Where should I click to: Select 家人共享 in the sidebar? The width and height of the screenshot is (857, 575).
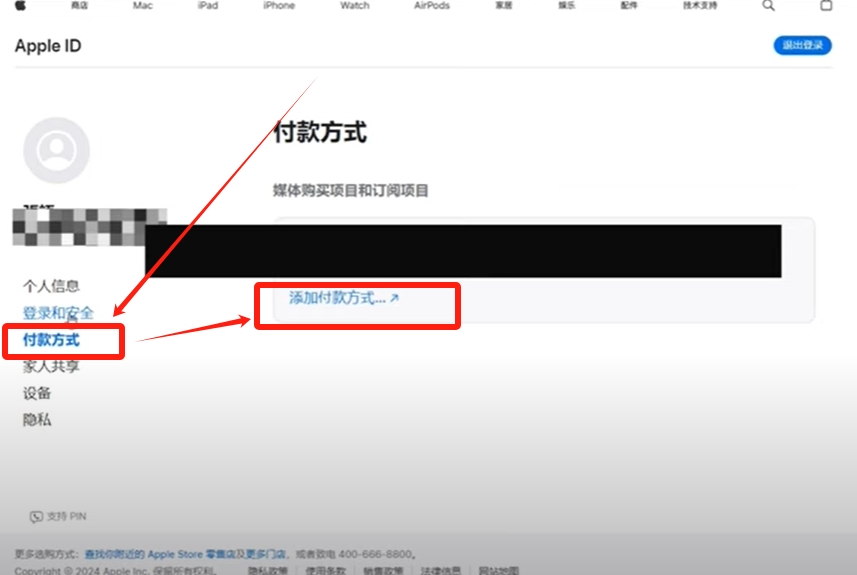tap(51, 366)
